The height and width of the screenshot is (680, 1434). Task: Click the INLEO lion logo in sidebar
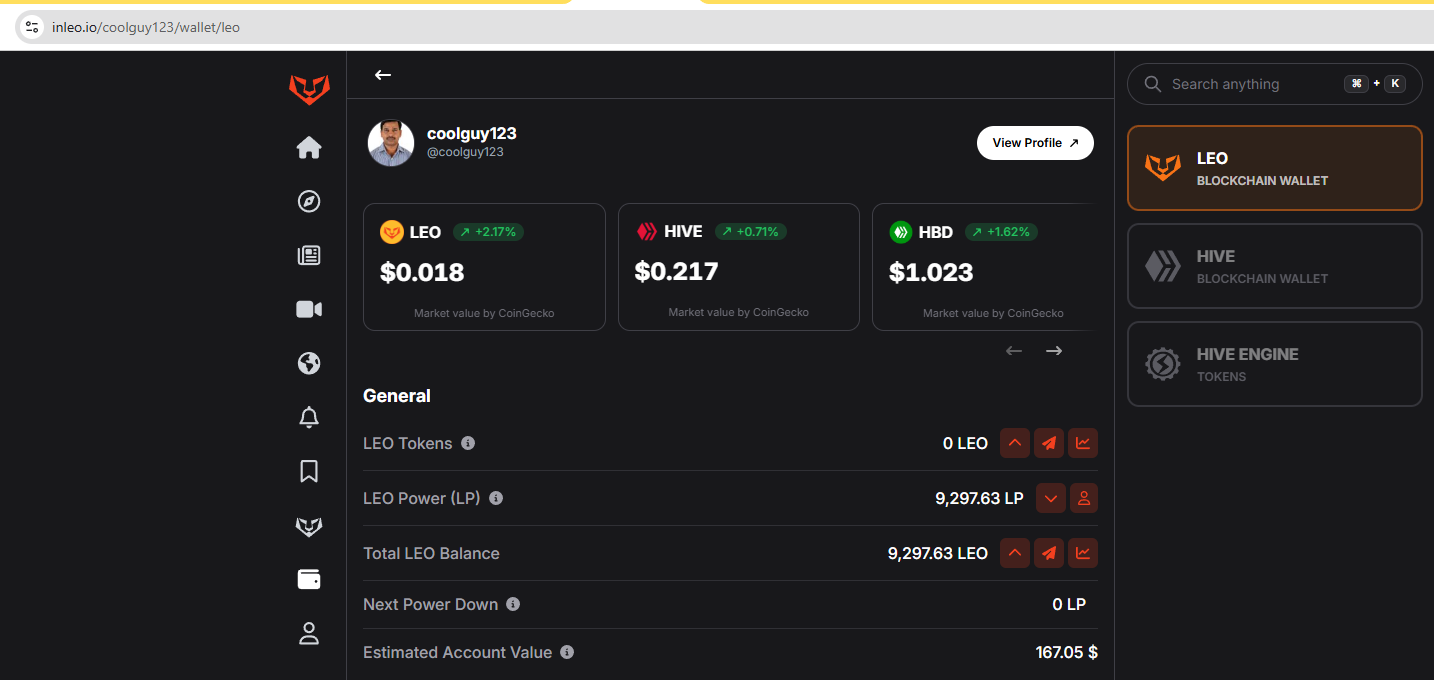[309, 90]
